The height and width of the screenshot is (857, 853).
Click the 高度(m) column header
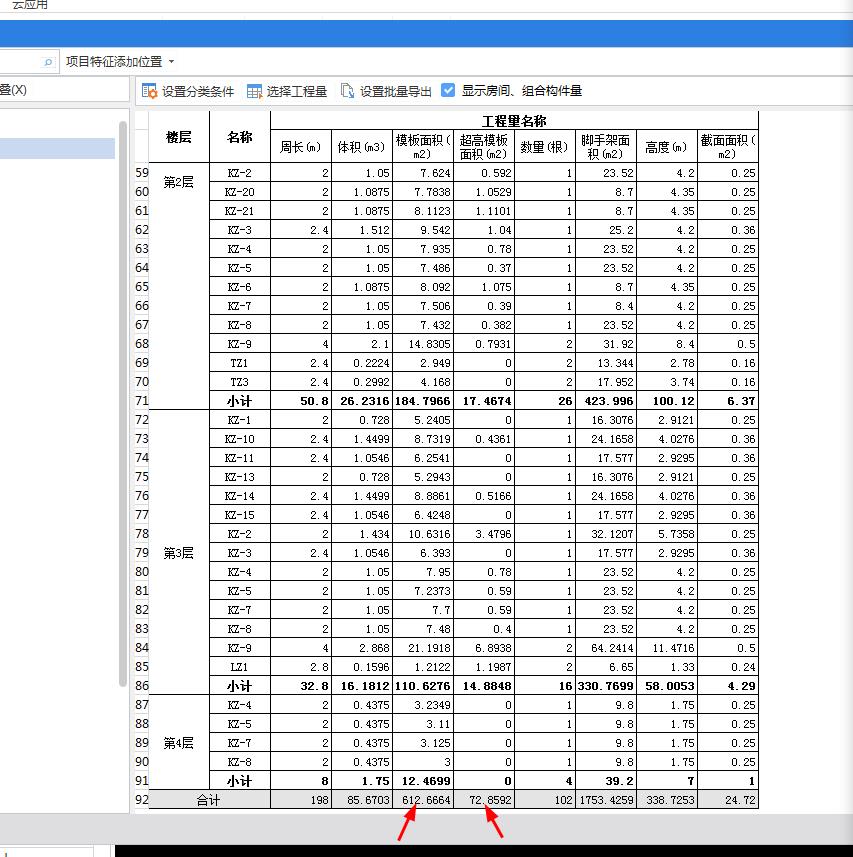pyautogui.click(x=667, y=146)
